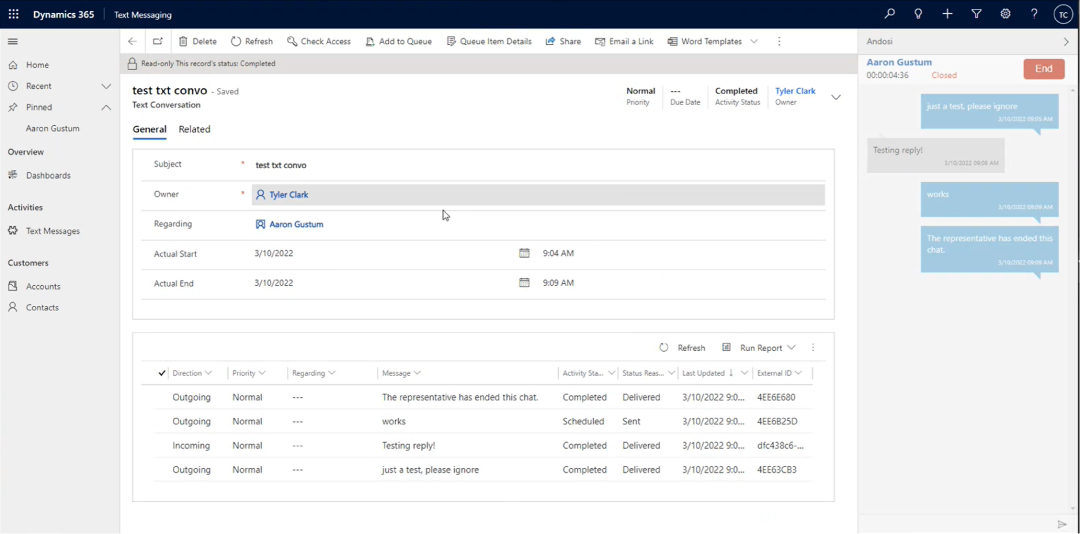Open Text Messages in the sidebar
The height and width of the screenshot is (534, 1080).
point(53,231)
